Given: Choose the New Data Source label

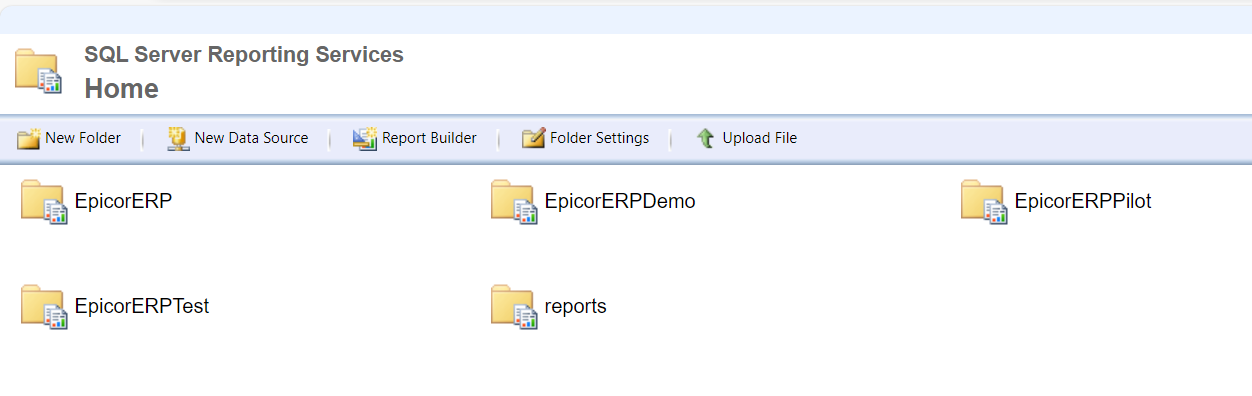Looking at the screenshot, I should click(x=251, y=138).
